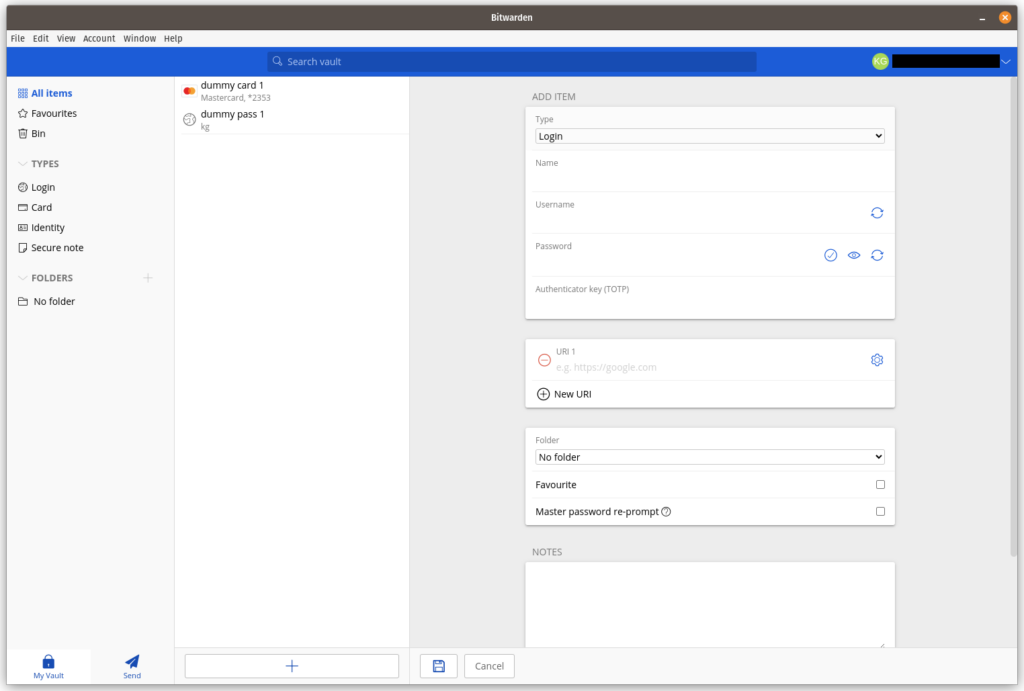Image resolution: width=1024 pixels, height=691 pixels.
Task: Check if password has been exposed
Action: pos(830,255)
